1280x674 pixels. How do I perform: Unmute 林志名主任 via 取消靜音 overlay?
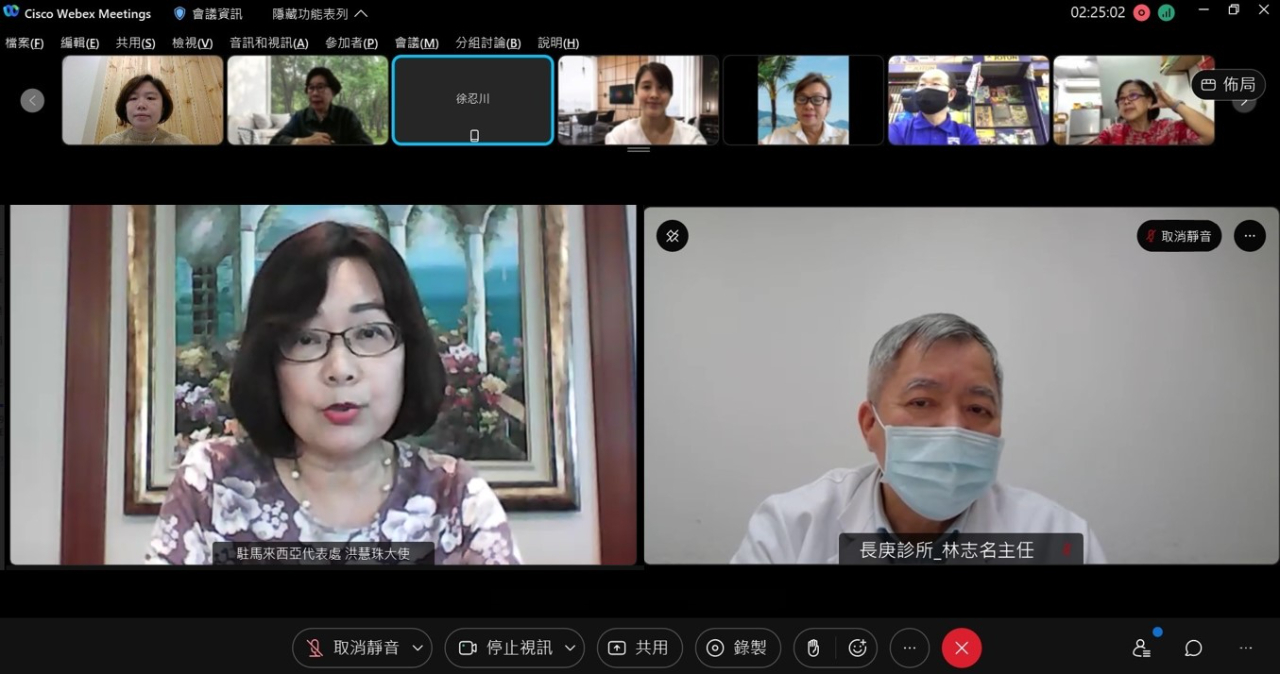1178,236
